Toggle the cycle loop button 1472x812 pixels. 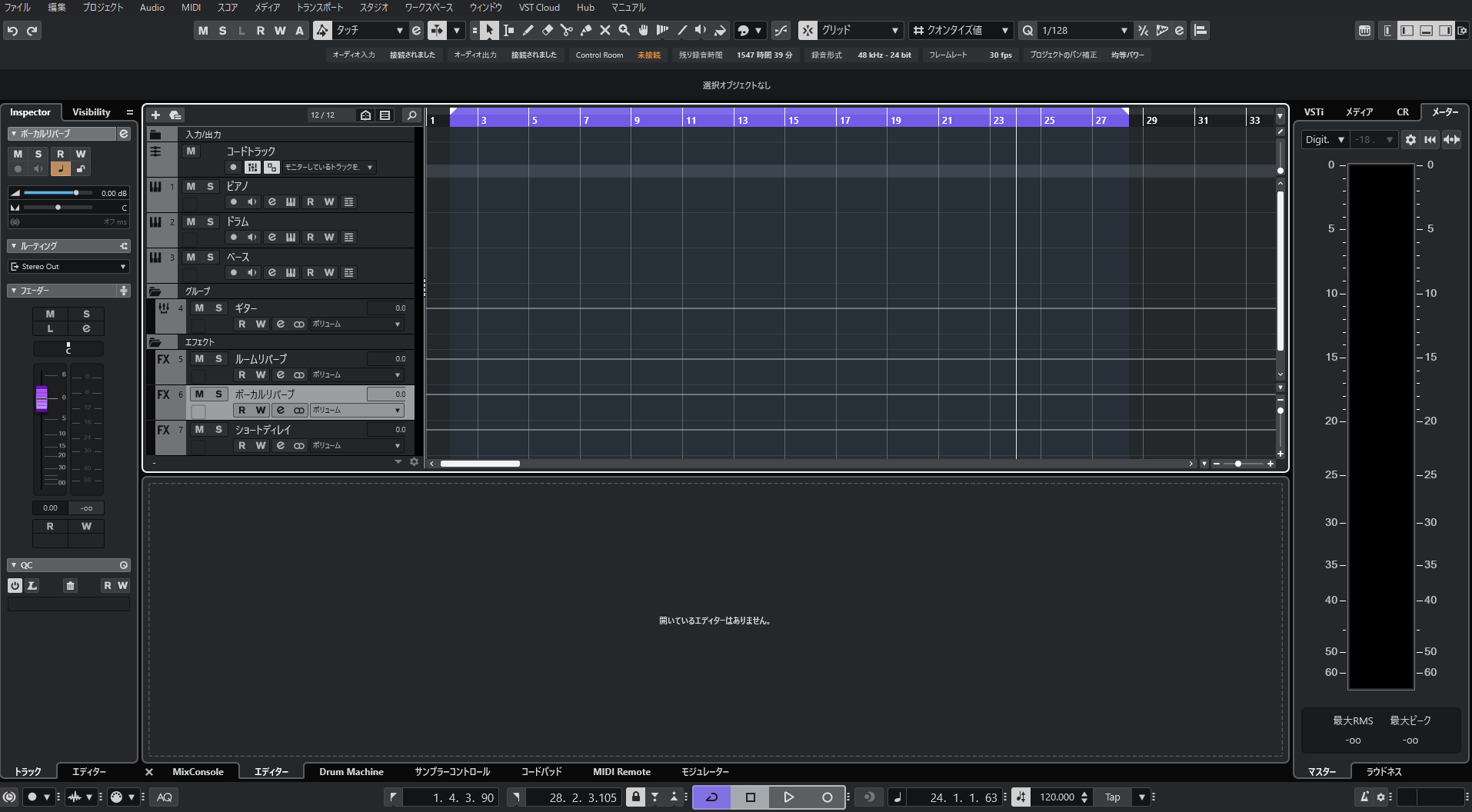click(711, 797)
